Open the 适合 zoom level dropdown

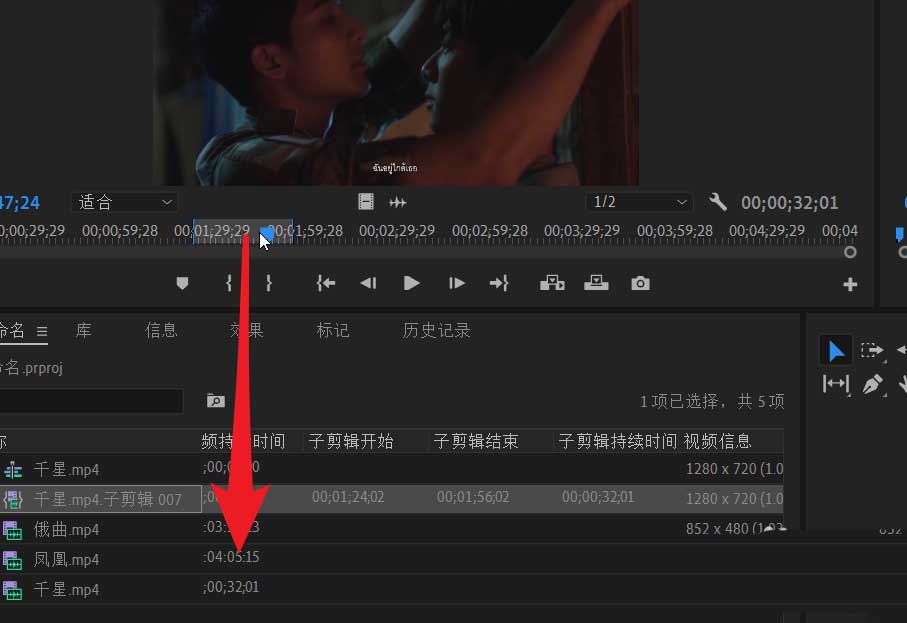point(124,202)
